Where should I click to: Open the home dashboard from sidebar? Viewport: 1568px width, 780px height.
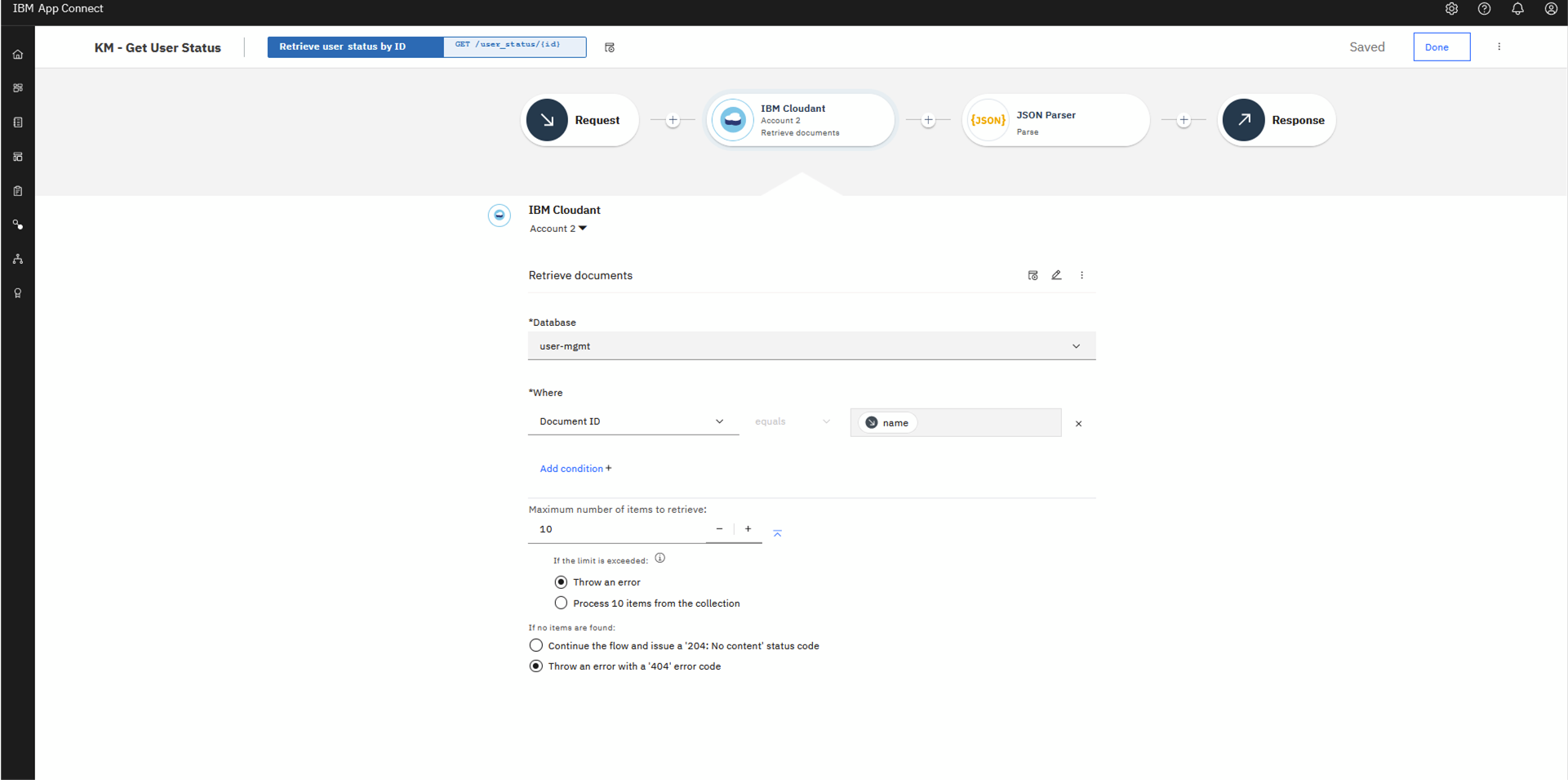pyautogui.click(x=18, y=55)
